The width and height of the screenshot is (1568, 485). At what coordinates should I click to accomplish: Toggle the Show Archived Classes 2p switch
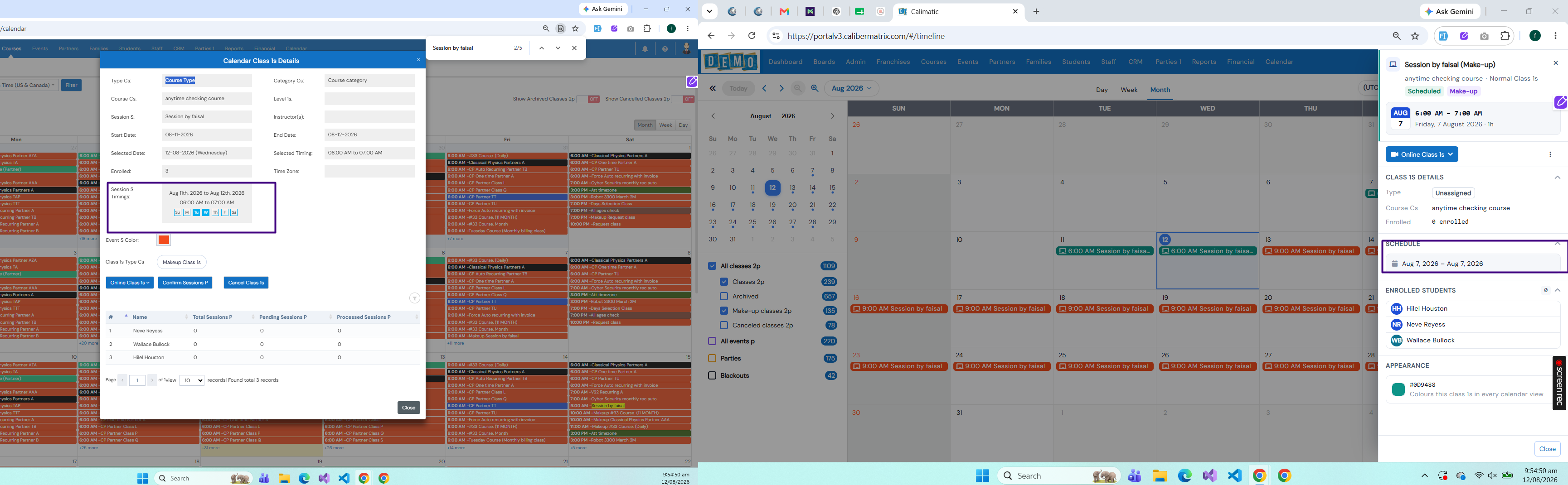[588, 99]
